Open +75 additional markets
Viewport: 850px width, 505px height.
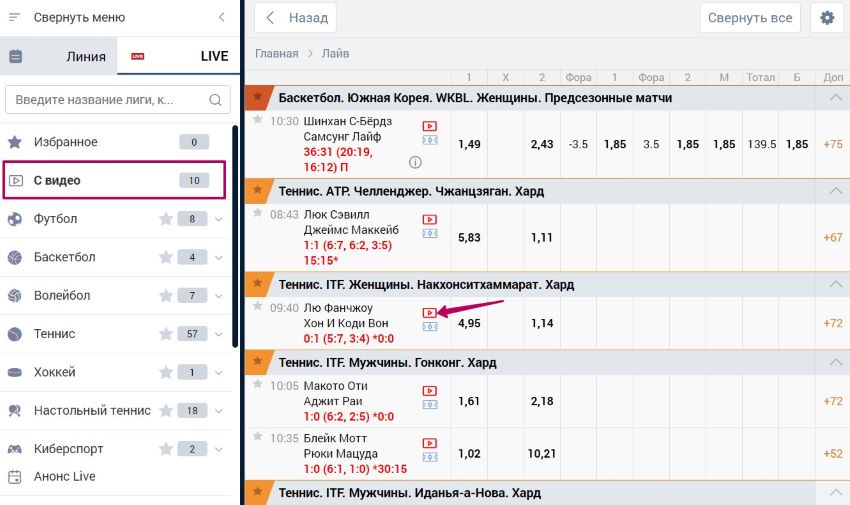pyautogui.click(x=833, y=144)
